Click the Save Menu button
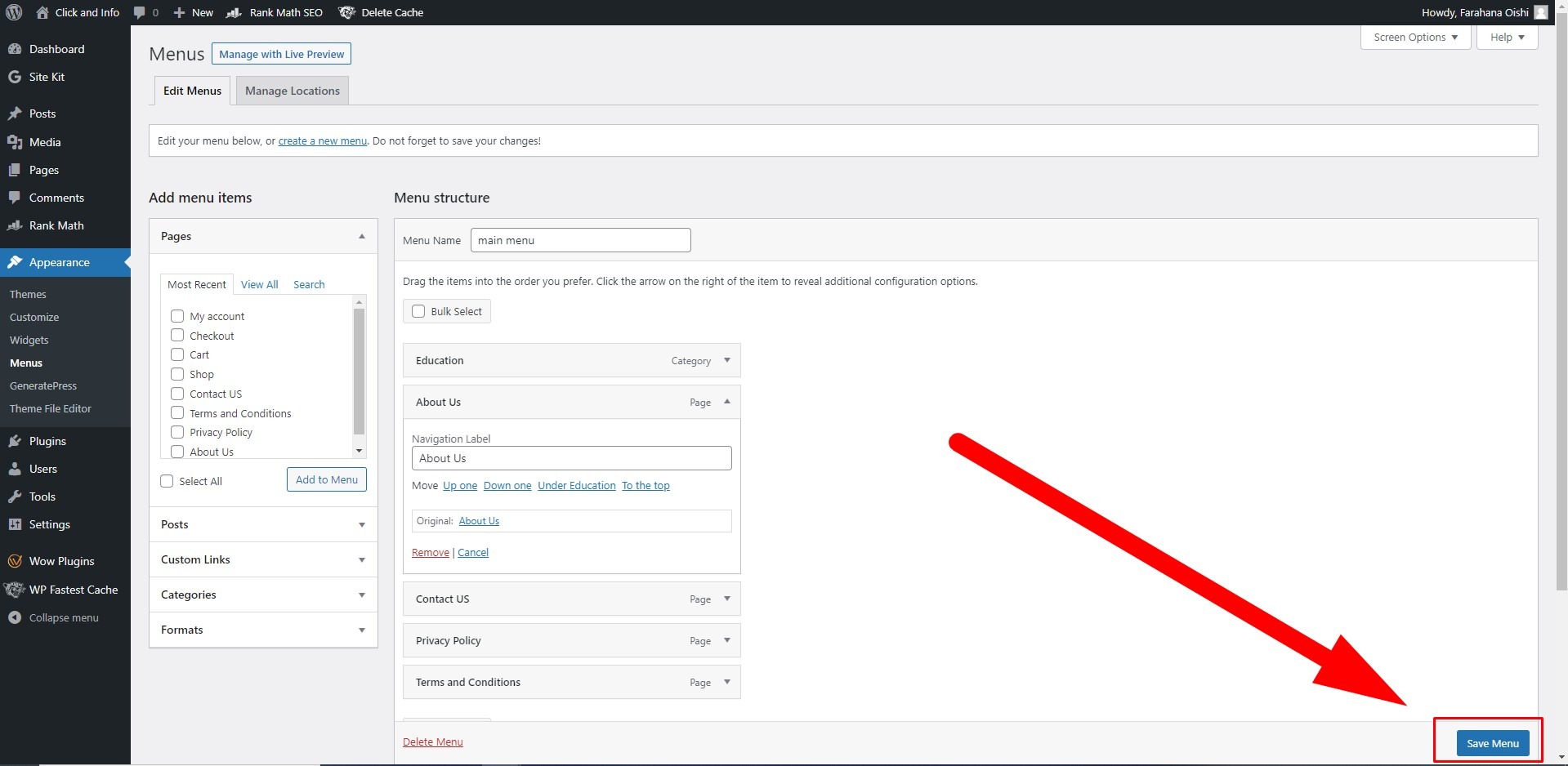This screenshot has width=1568, height=766. point(1492,743)
